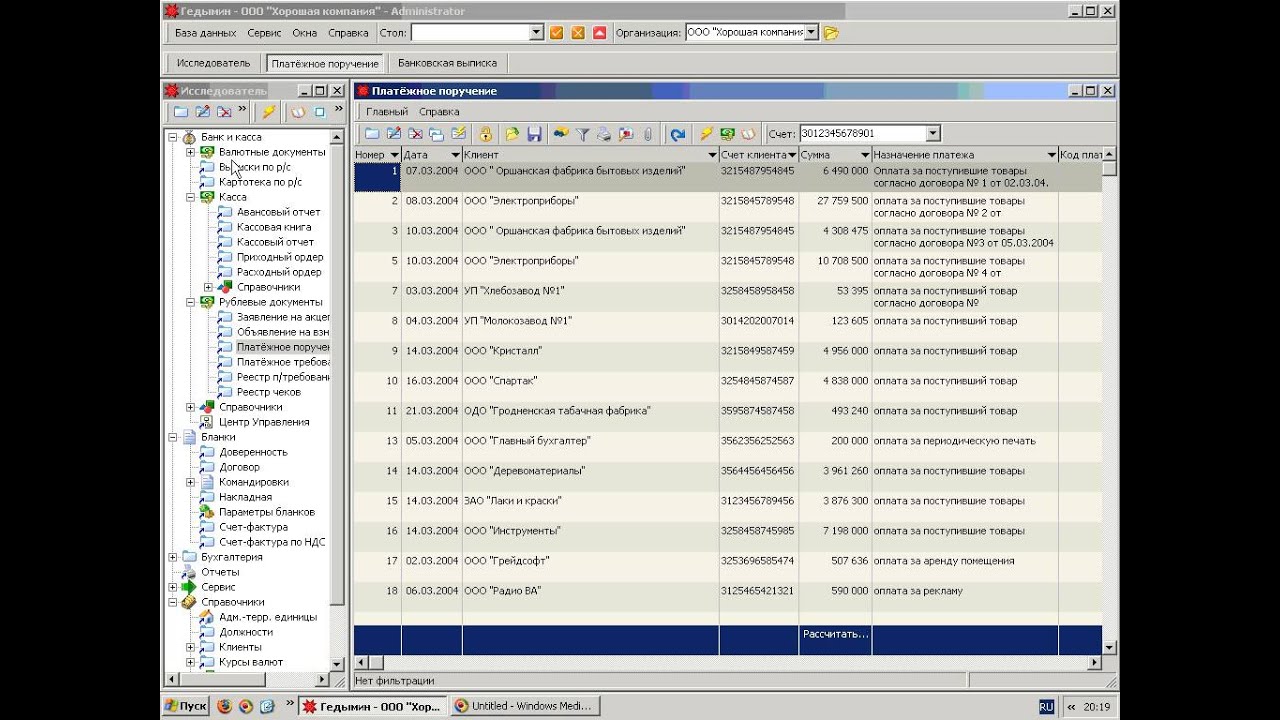Open the Клиент column header dropdown arrow
The height and width of the screenshot is (720, 1280).
pyautogui.click(x=712, y=155)
